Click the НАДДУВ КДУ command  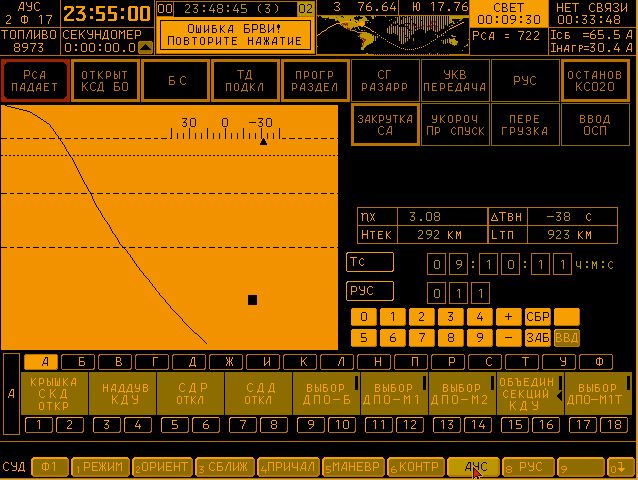(122, 393)
